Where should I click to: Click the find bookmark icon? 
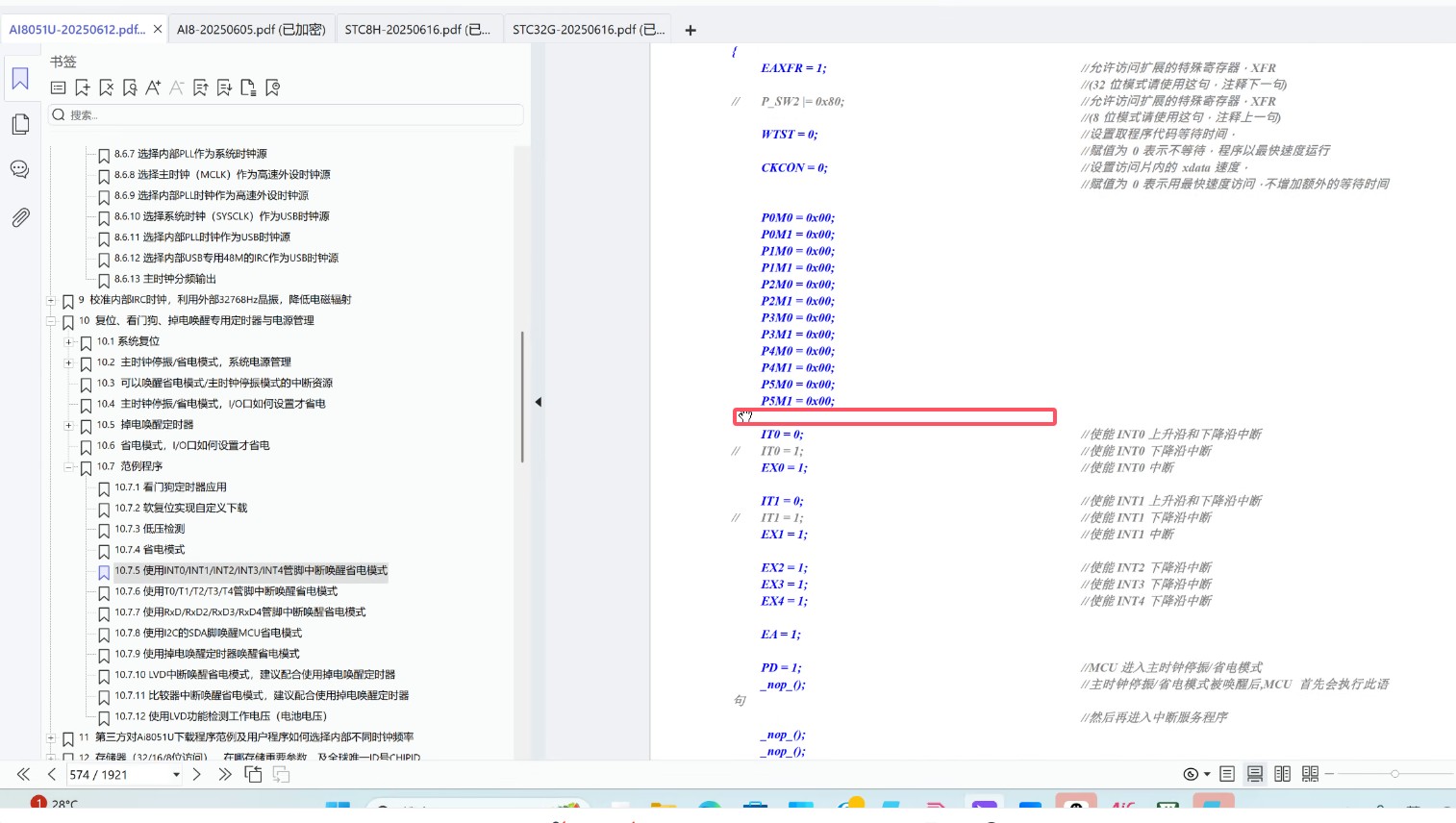[x=130, y=88]
